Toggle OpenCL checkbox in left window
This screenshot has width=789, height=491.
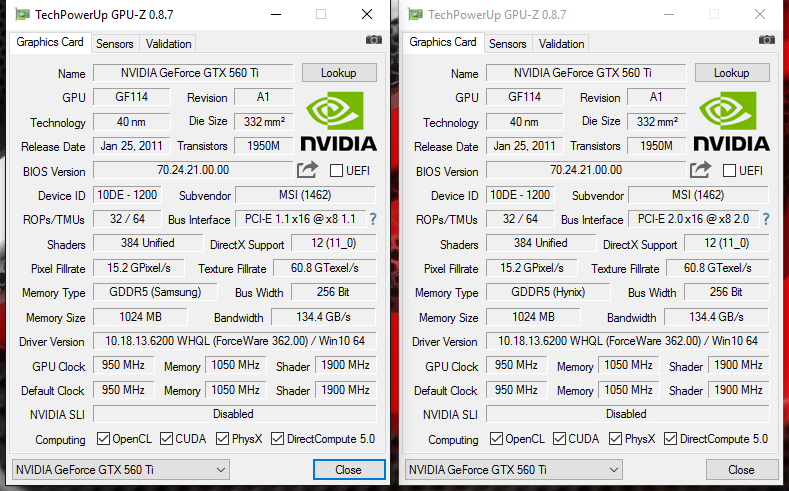[103, 439]
